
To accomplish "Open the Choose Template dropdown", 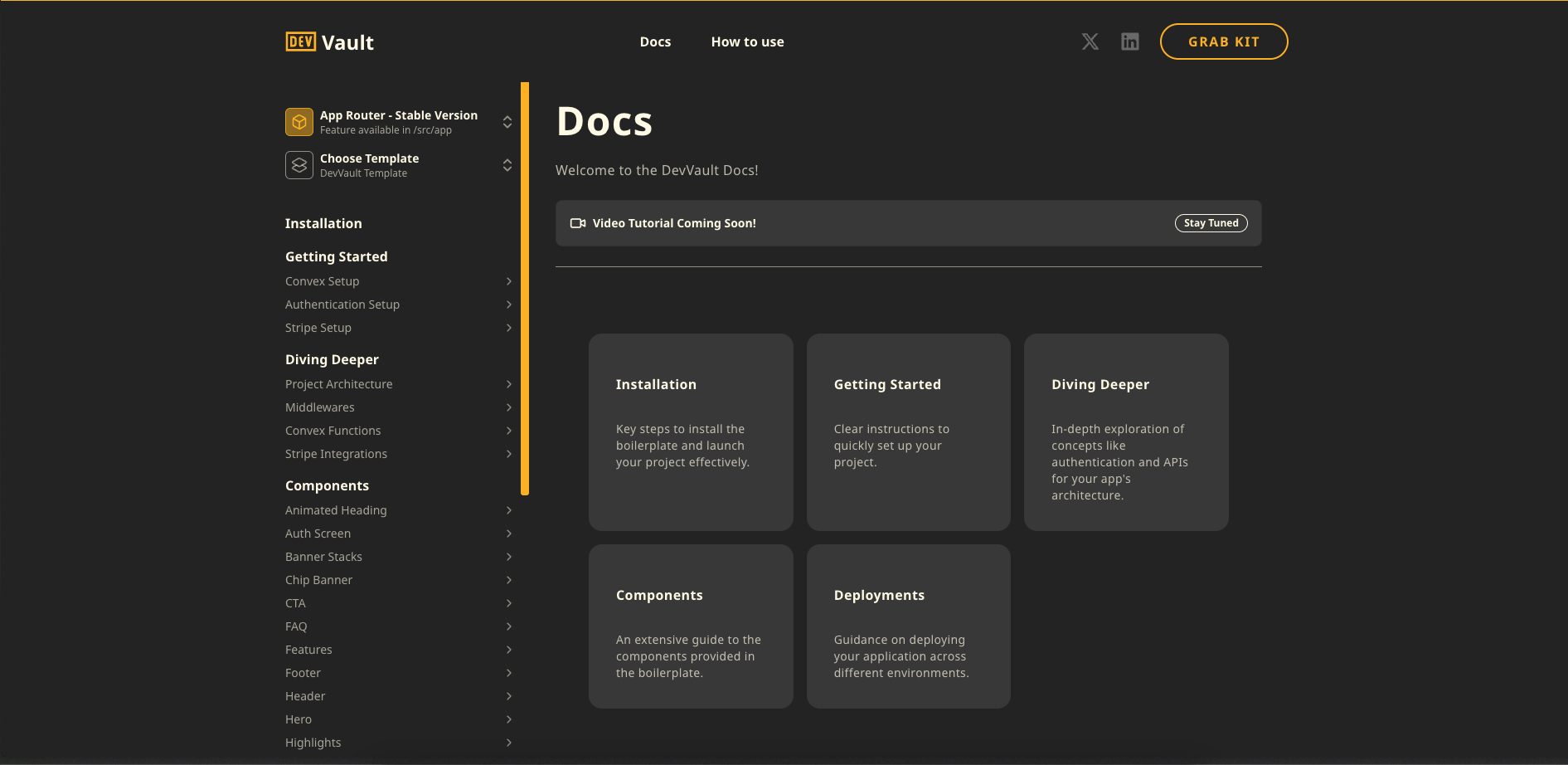I will (399, 165).
